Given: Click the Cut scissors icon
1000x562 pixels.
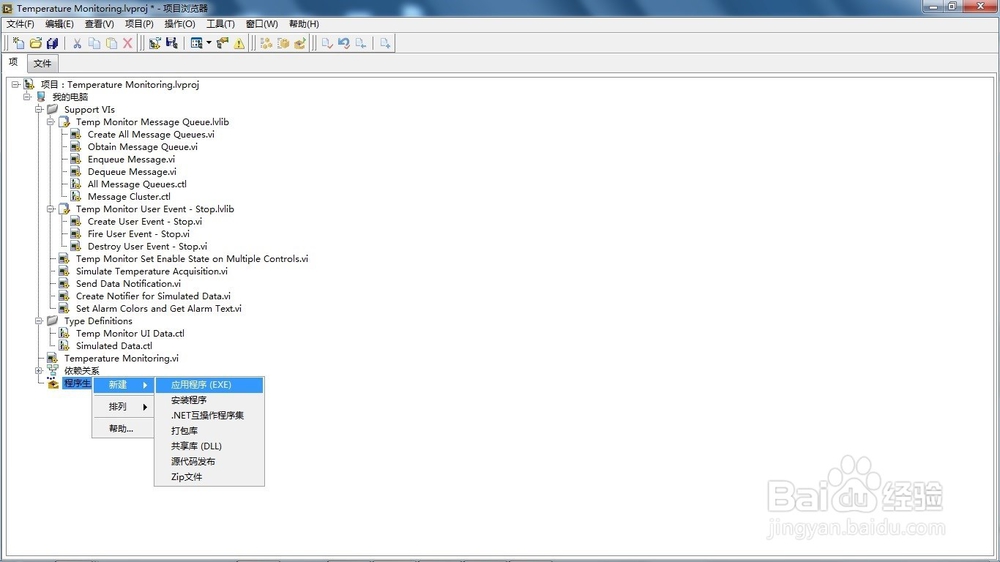Looking at the screenshot, I should point(77,43).
